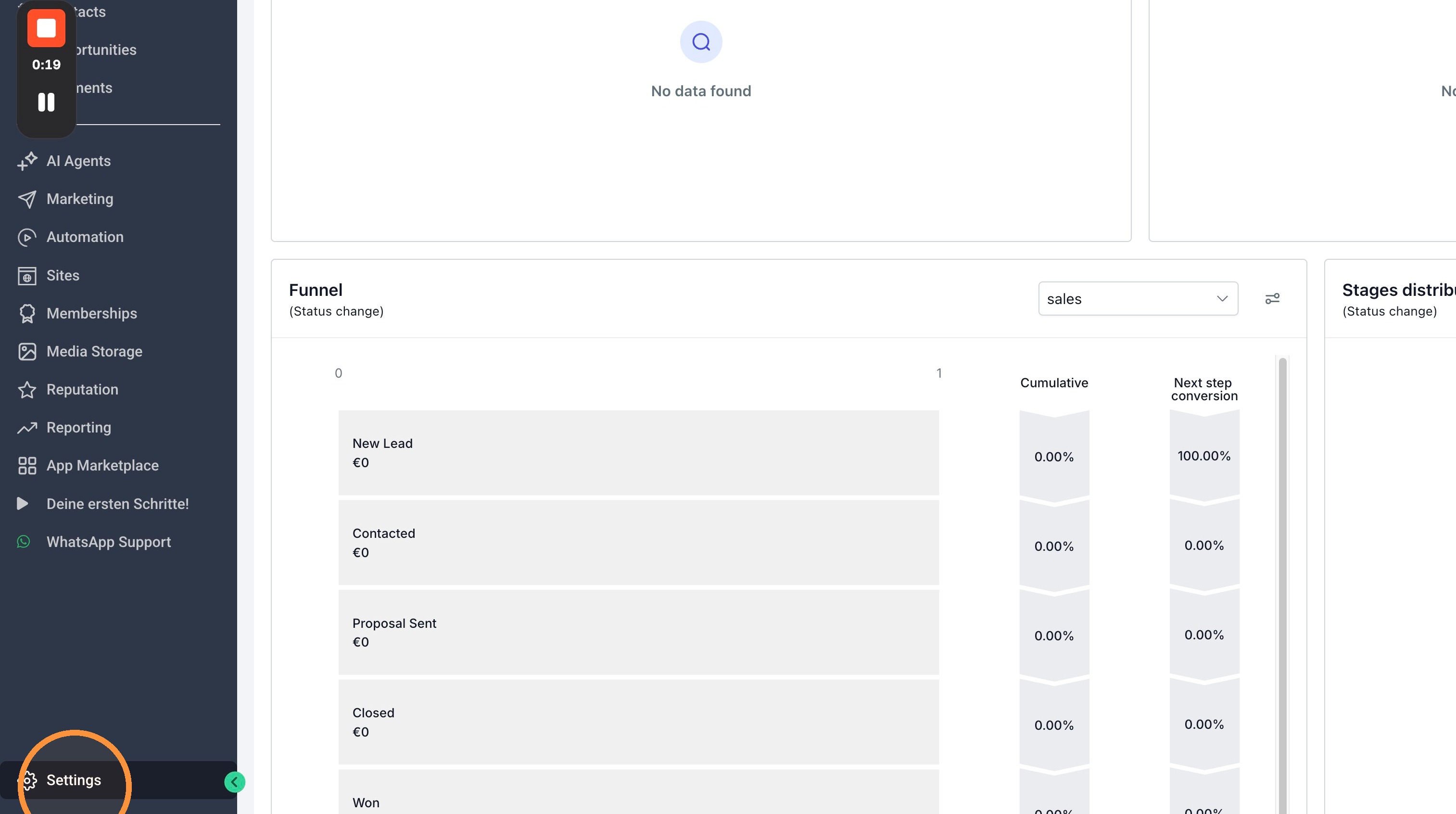Click New Lead cumulative 0.00% value
Image resolution: width=1456 pixels, height=814 pixels.
[x=1053, y=457]
